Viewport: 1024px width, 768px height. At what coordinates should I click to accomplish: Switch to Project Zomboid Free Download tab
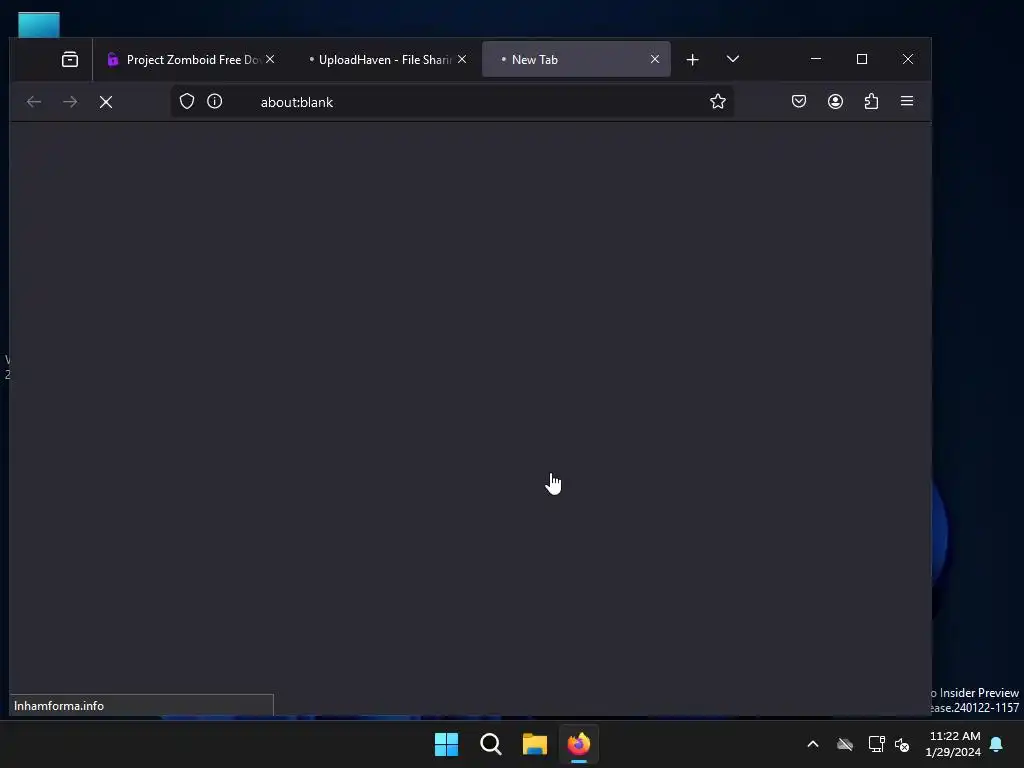pos(184,59)
